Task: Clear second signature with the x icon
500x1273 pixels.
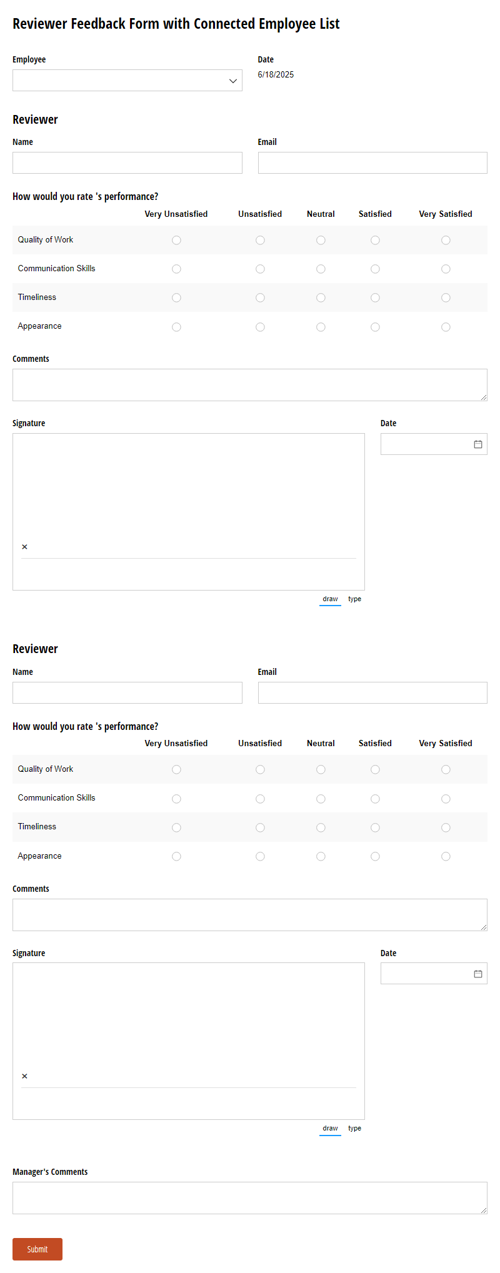Action: (25, 1076)
